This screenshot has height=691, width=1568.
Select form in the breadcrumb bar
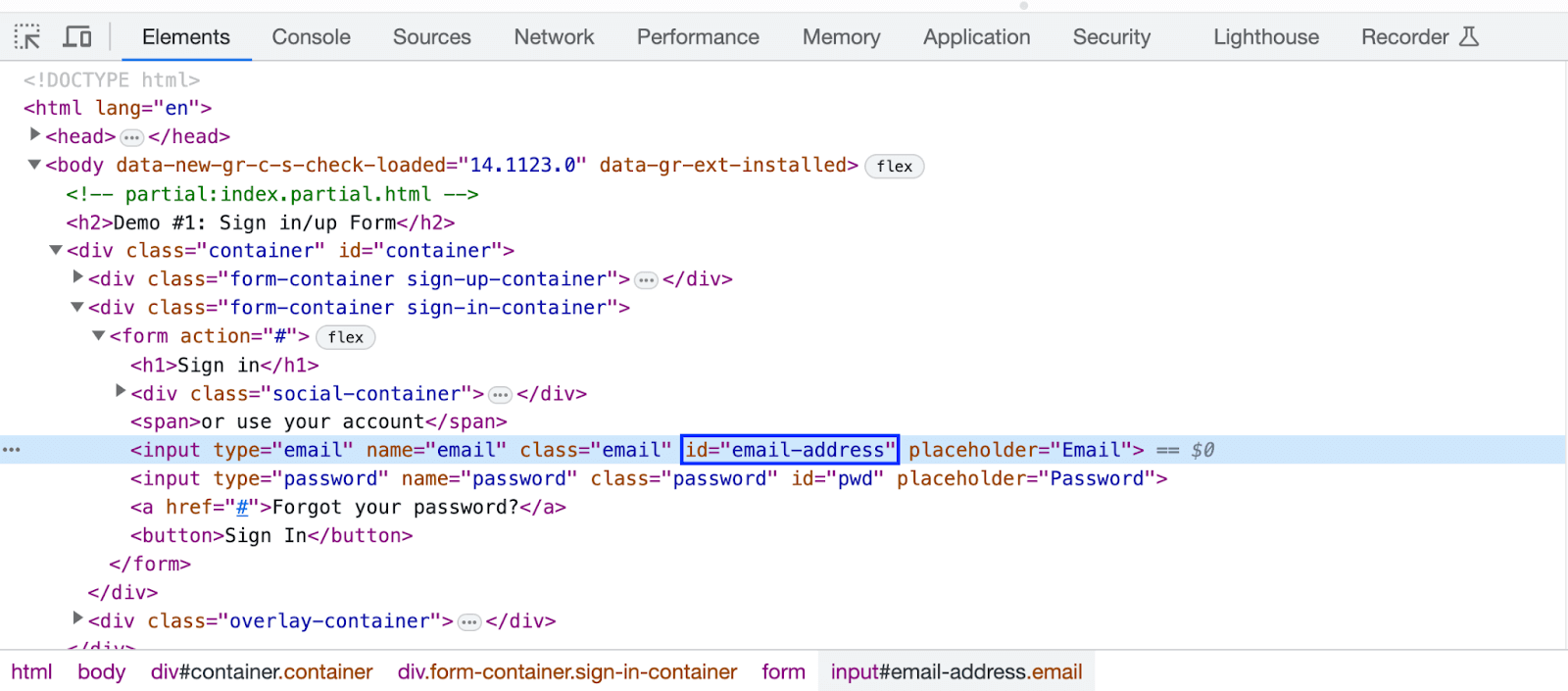click(x=784, y=672)
